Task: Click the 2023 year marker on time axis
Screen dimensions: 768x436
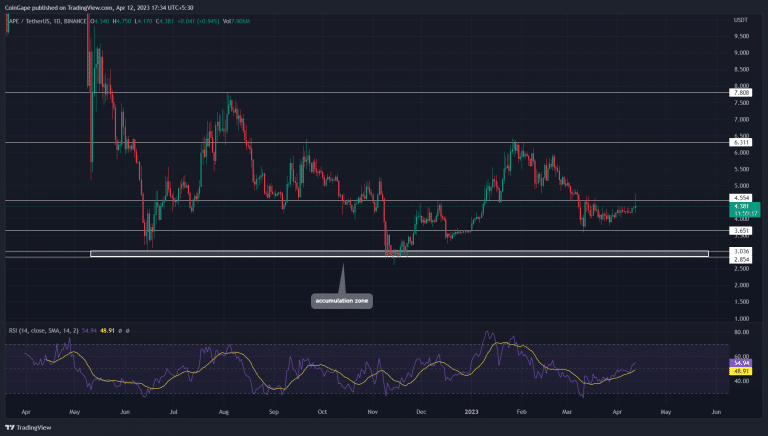Action: pos(470,410)
